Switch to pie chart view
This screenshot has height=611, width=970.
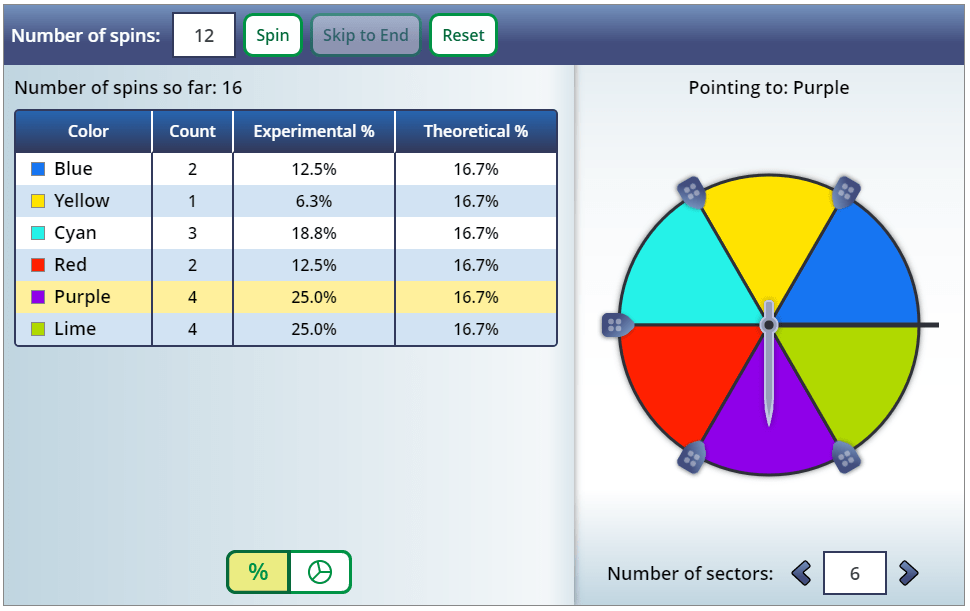tap(320, 572)
